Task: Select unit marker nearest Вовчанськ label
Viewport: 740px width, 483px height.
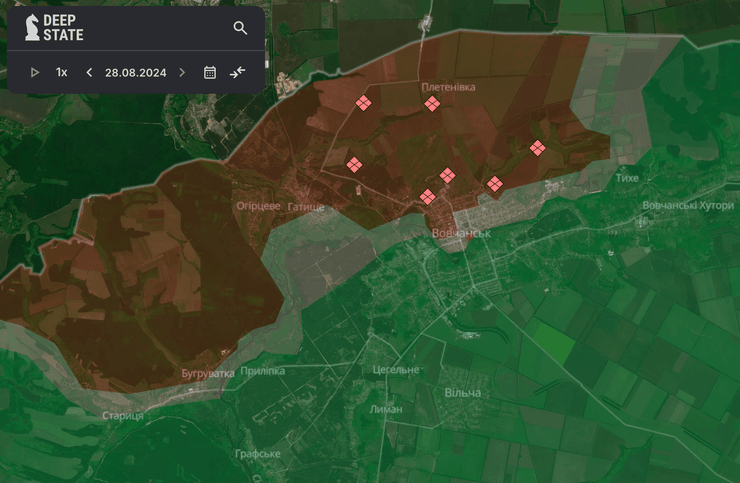Action: click(428, 197)
